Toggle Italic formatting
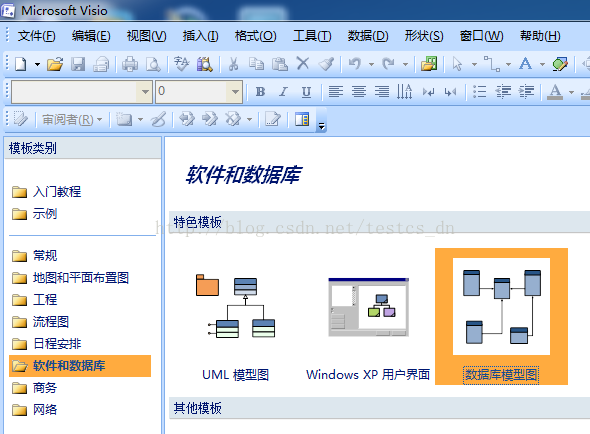The image size is (590, 434). [x=283, y=91]
